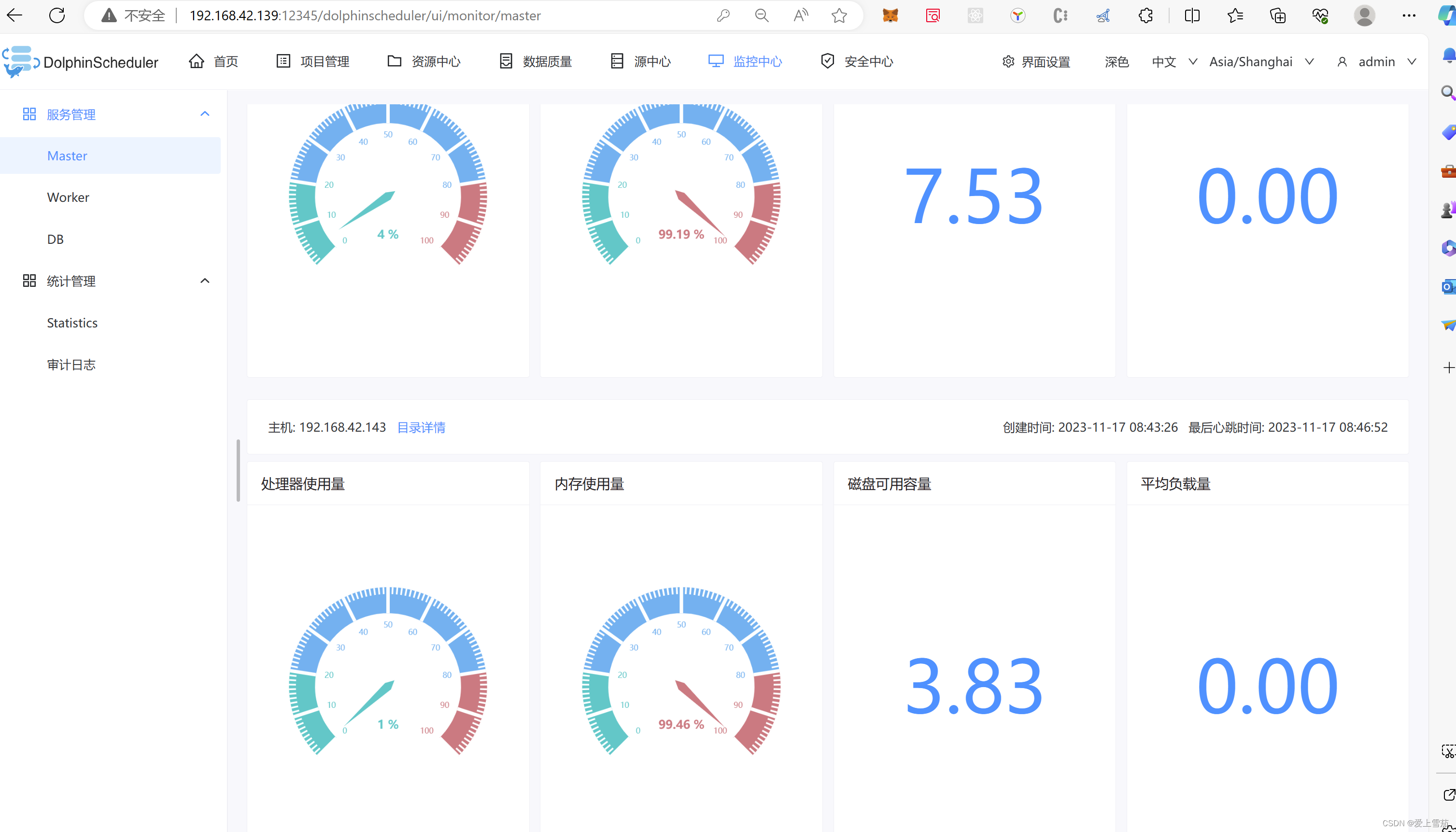Toggle the 深色 dark theme option

click(1117, 62)
